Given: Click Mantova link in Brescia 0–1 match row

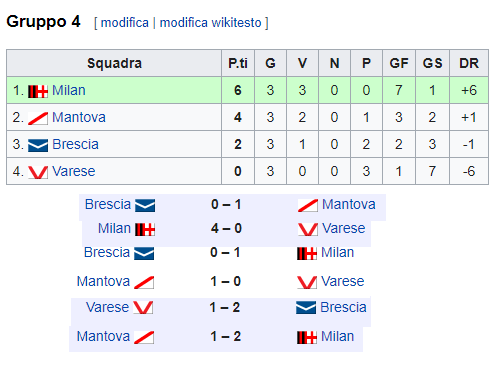Looking at the screenshot, I should [349, 204].
